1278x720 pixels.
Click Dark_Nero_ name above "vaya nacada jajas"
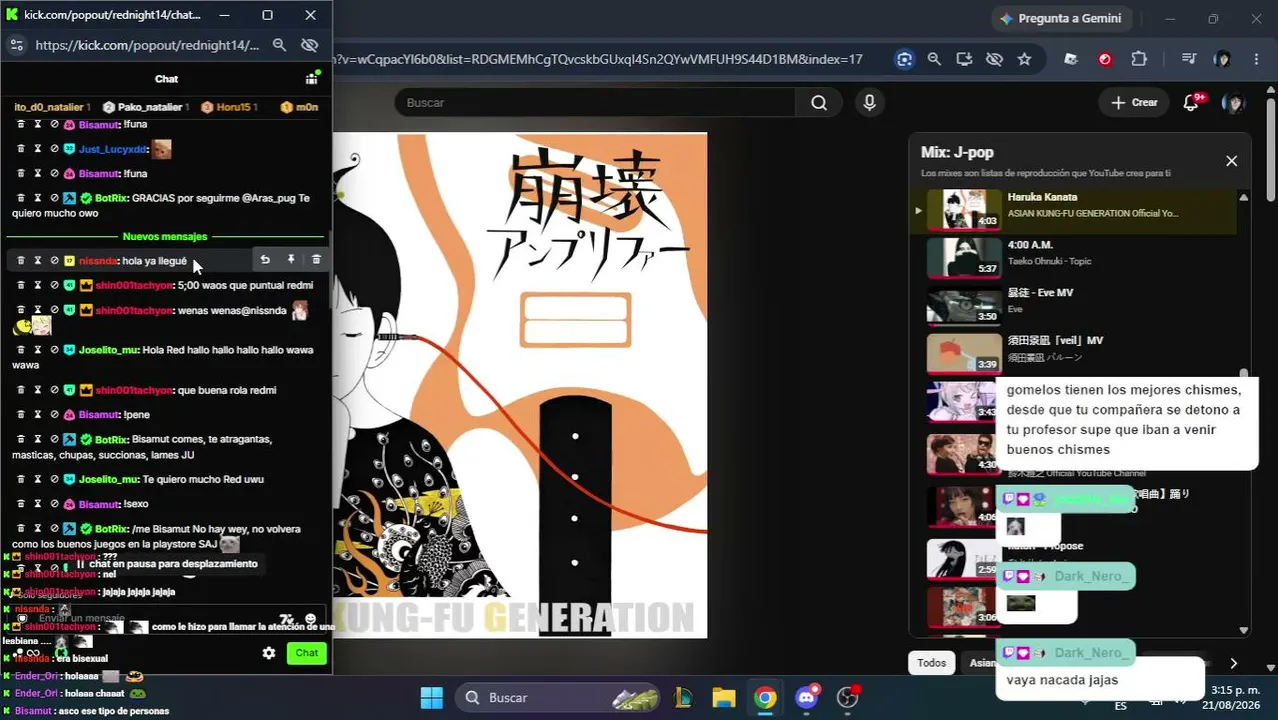[1091, 653]
